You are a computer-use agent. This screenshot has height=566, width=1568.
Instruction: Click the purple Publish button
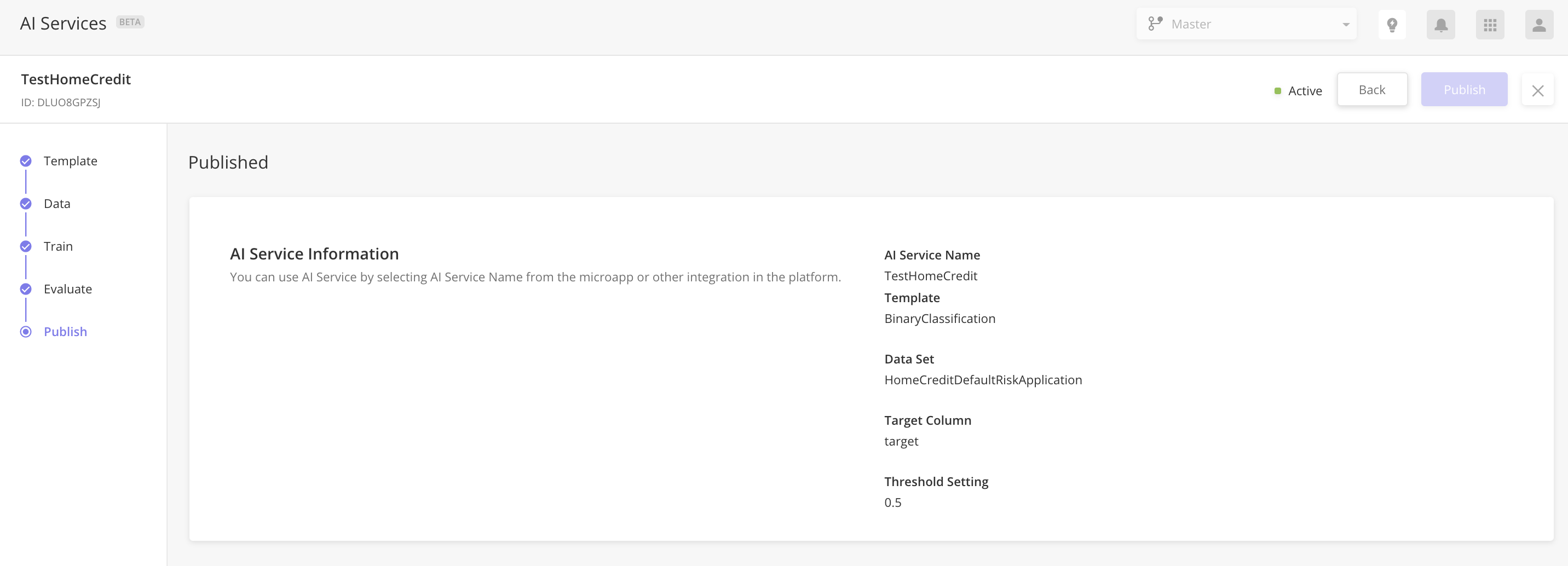[1464, 89]
